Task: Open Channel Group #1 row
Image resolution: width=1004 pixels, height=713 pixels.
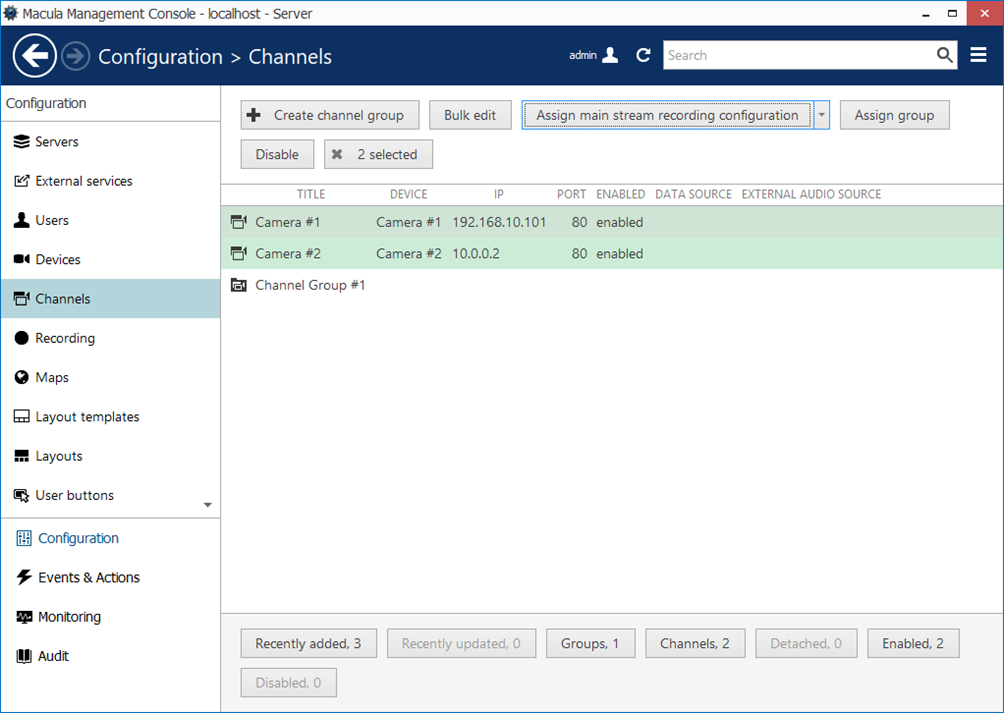Action: pyautogui.click(x=310, y=285)
